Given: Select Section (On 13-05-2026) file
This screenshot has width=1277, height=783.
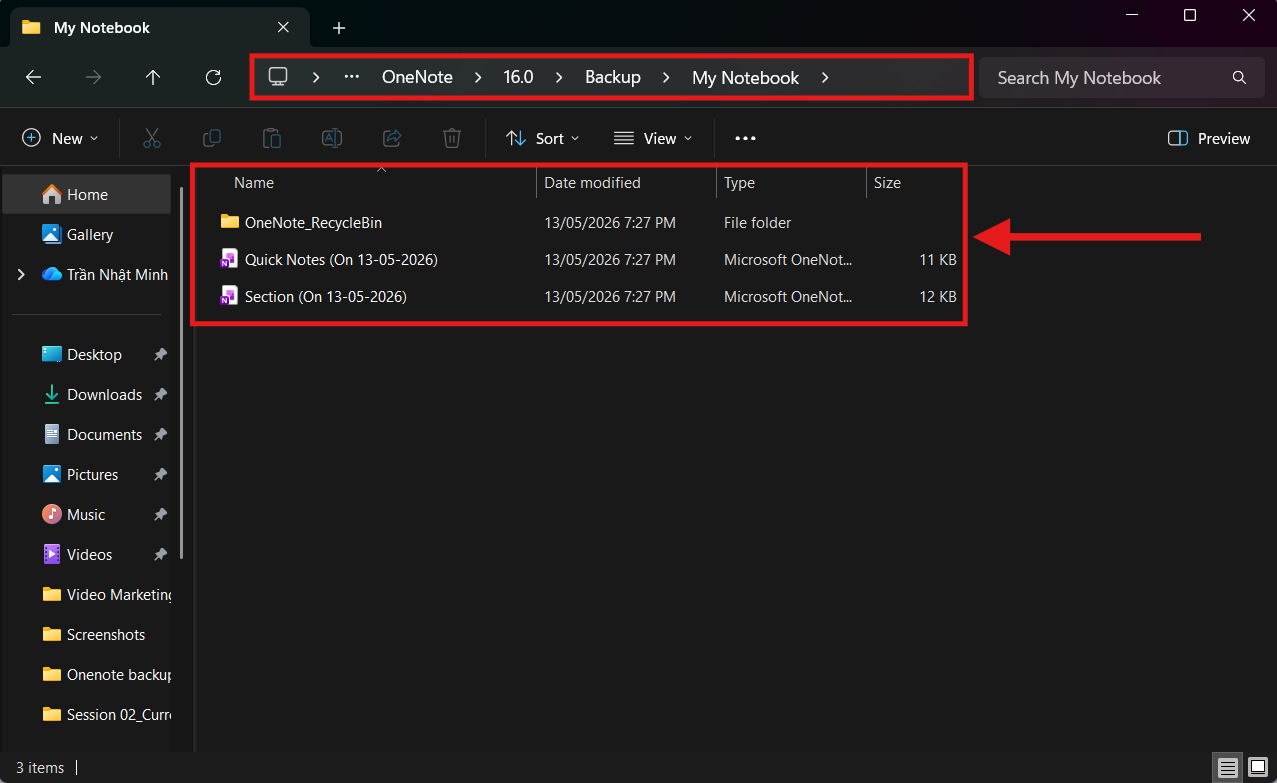Looking at the screenshot, I should click(x=325, y=297).
